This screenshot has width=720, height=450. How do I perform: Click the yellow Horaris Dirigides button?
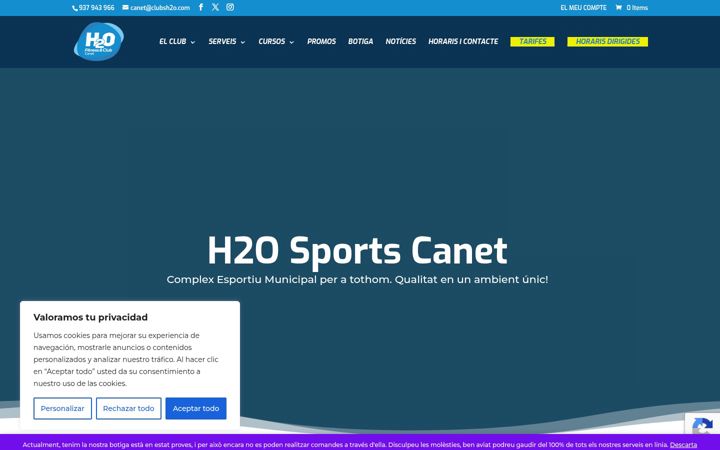(608, 41)
